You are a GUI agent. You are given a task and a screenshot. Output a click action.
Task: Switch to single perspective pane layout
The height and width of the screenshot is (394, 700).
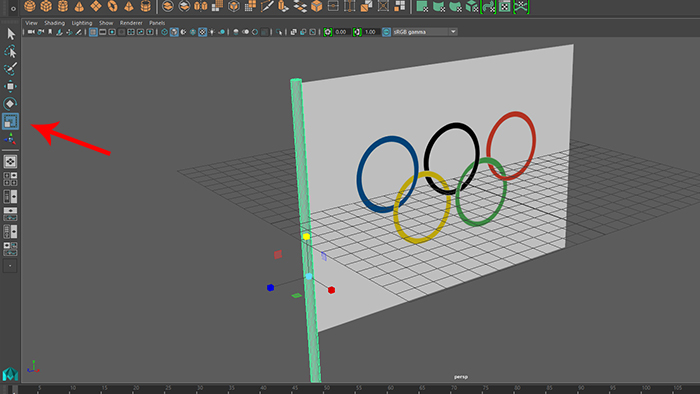point(10,162)
